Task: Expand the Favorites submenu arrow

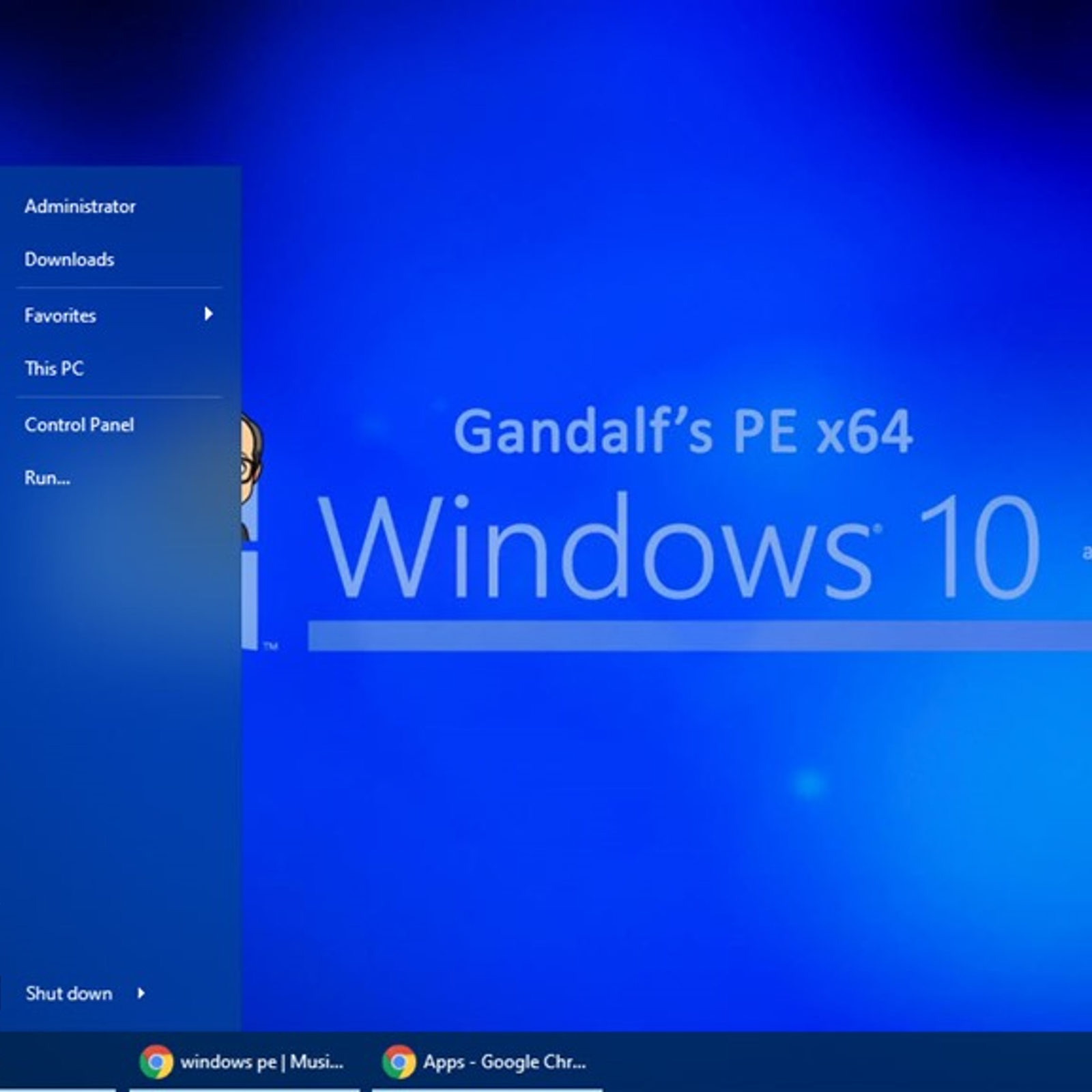Action: point(208,314)
